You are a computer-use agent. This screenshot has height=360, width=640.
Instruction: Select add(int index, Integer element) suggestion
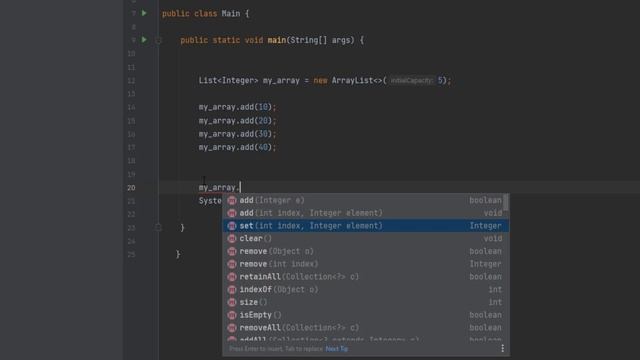[366, 213]
